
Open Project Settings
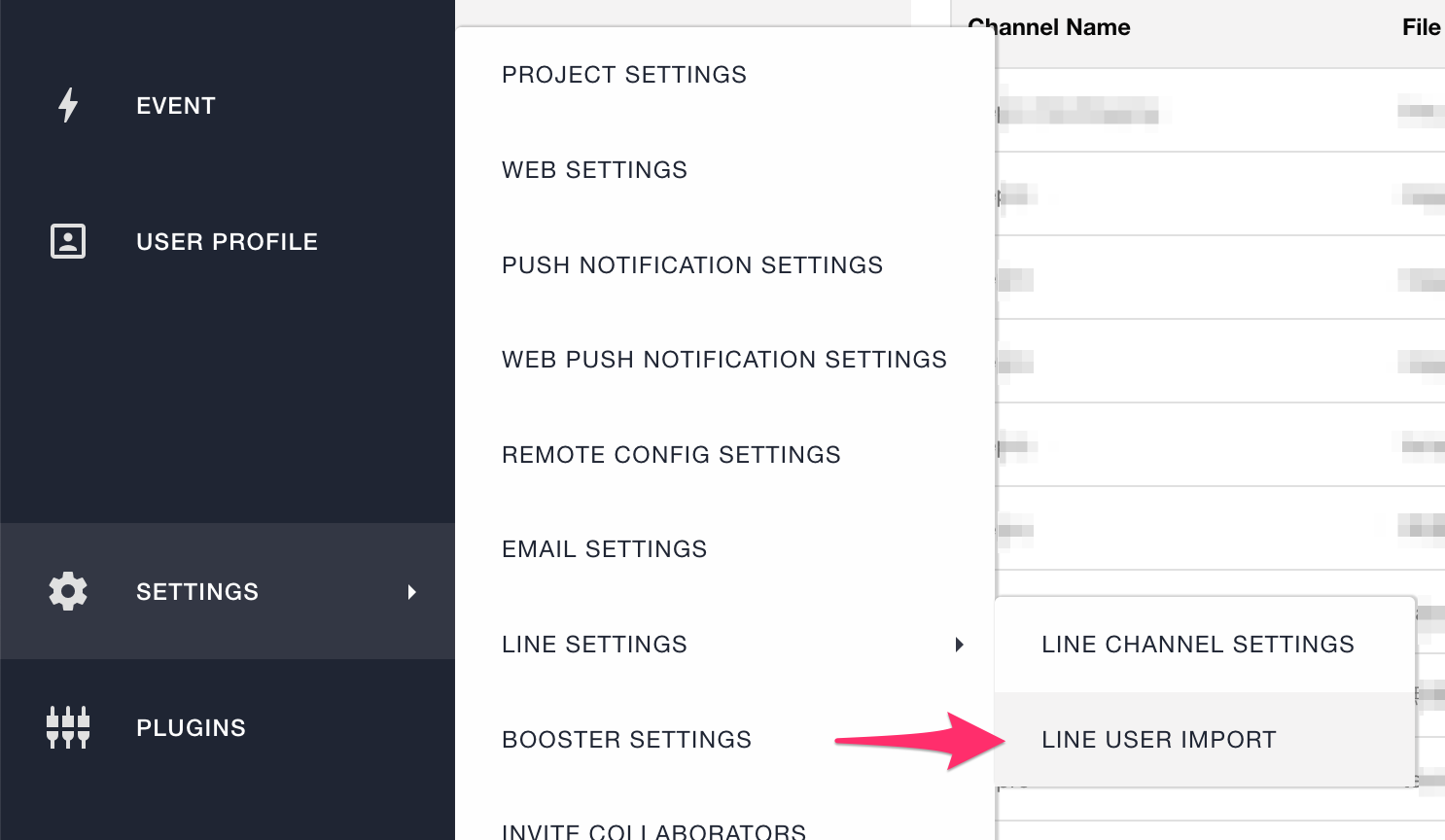point(624,75)
